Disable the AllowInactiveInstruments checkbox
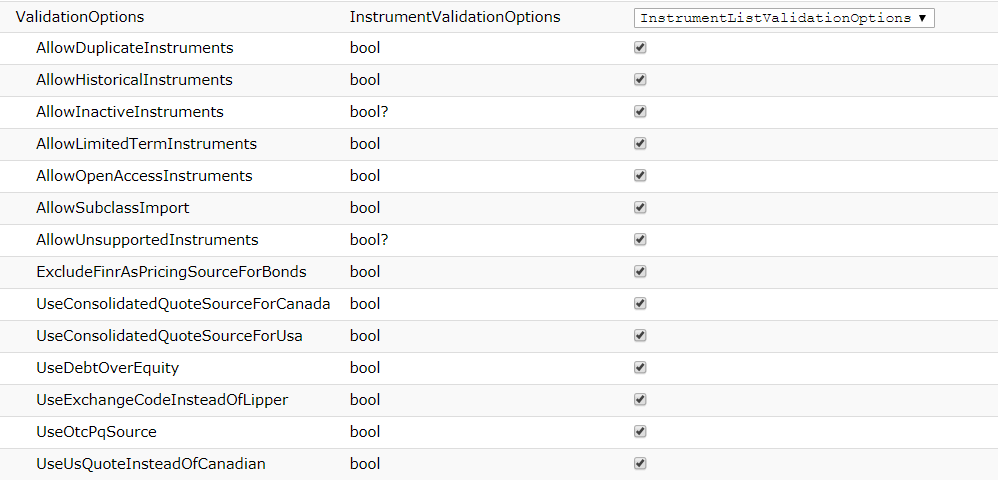This screenshot has width=998, height=490. pyautogui.click(x=640, y=111)
